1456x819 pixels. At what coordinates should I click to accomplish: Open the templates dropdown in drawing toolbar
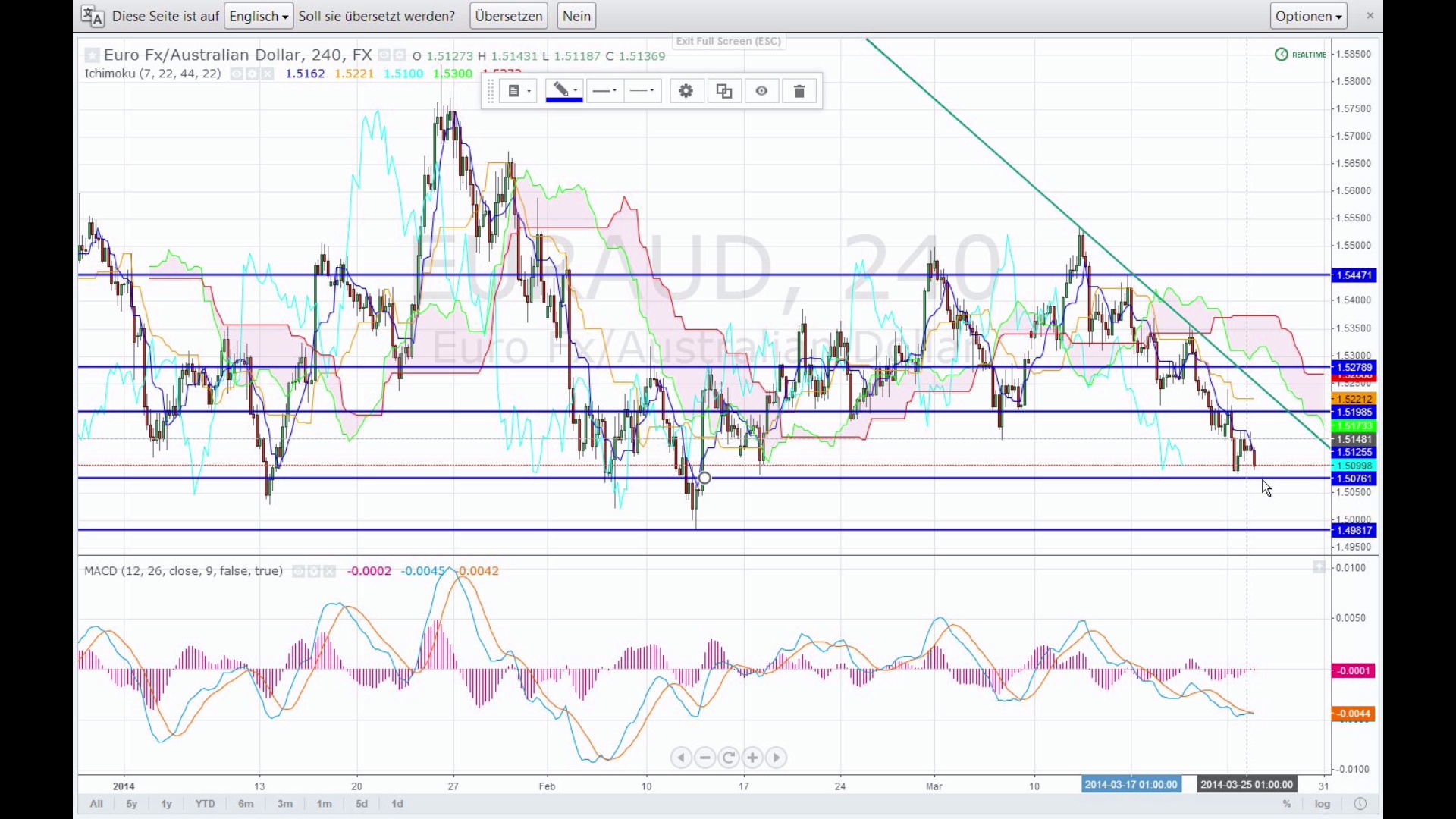519,92
